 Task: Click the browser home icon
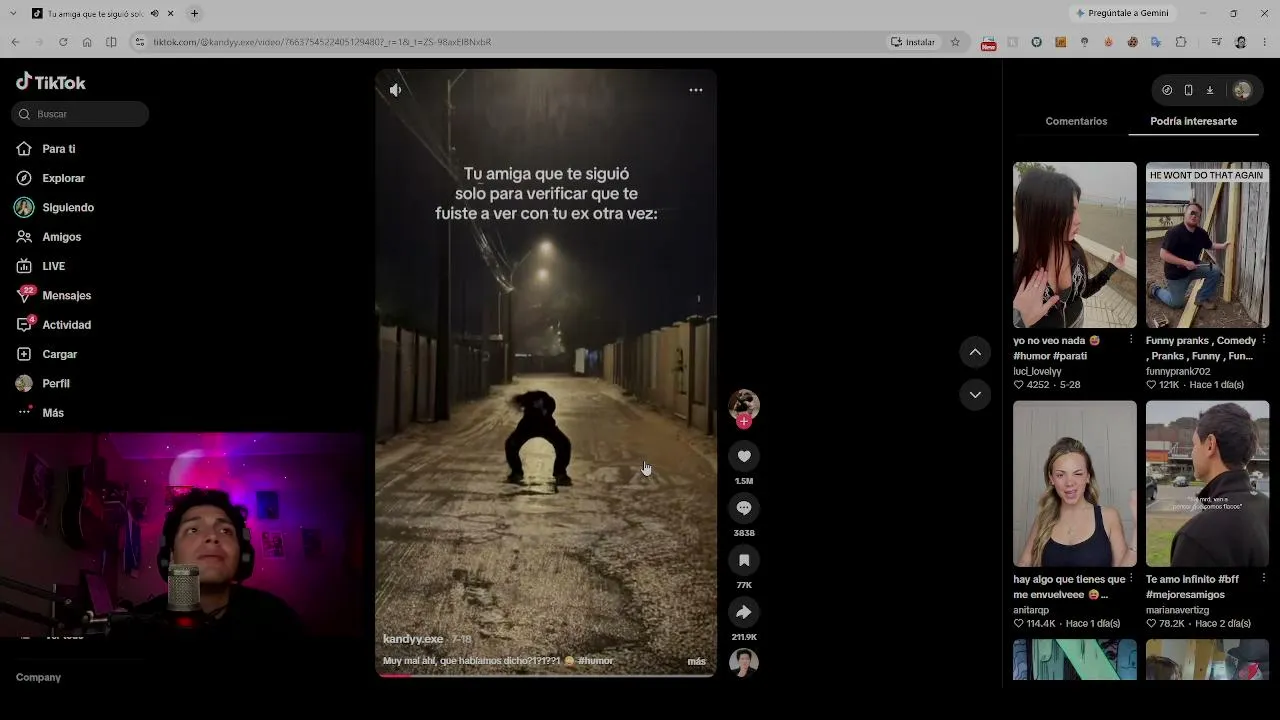click(87, 42)
